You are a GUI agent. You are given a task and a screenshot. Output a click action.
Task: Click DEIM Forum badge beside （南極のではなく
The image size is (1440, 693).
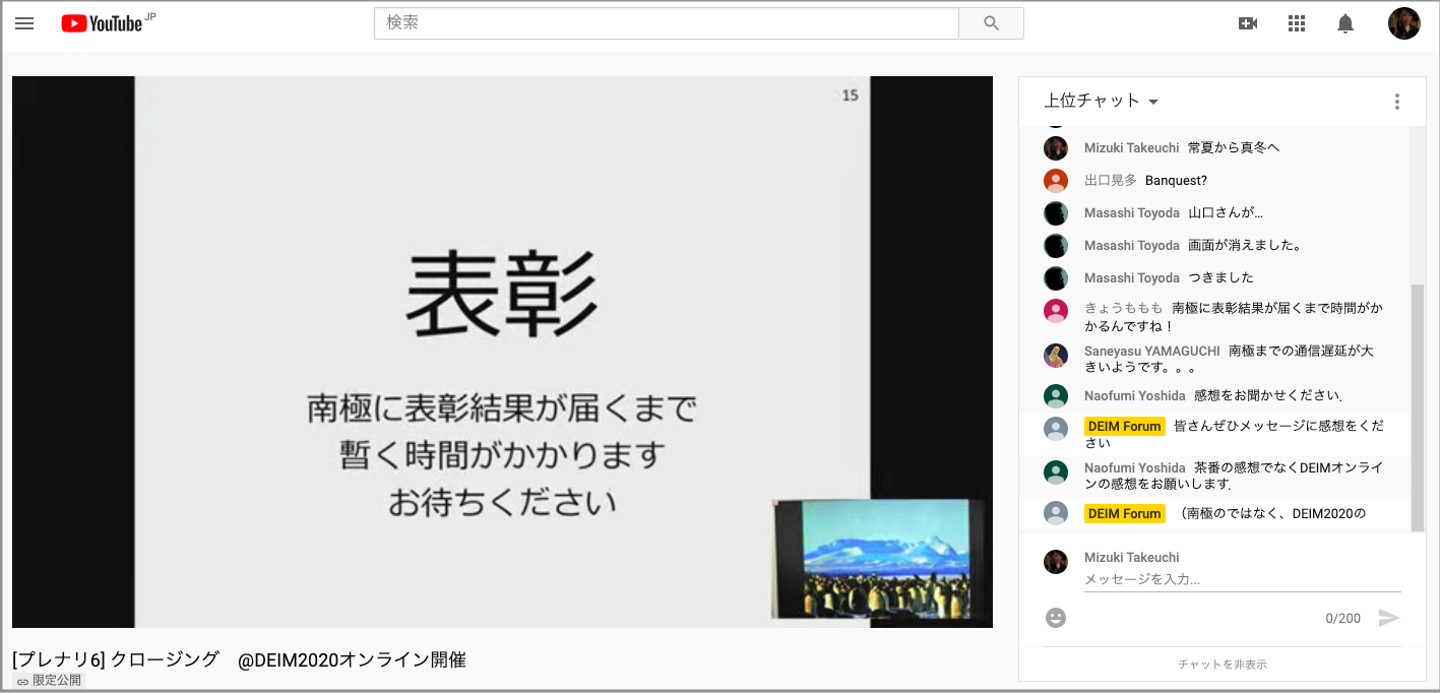tap(1124, 514)
